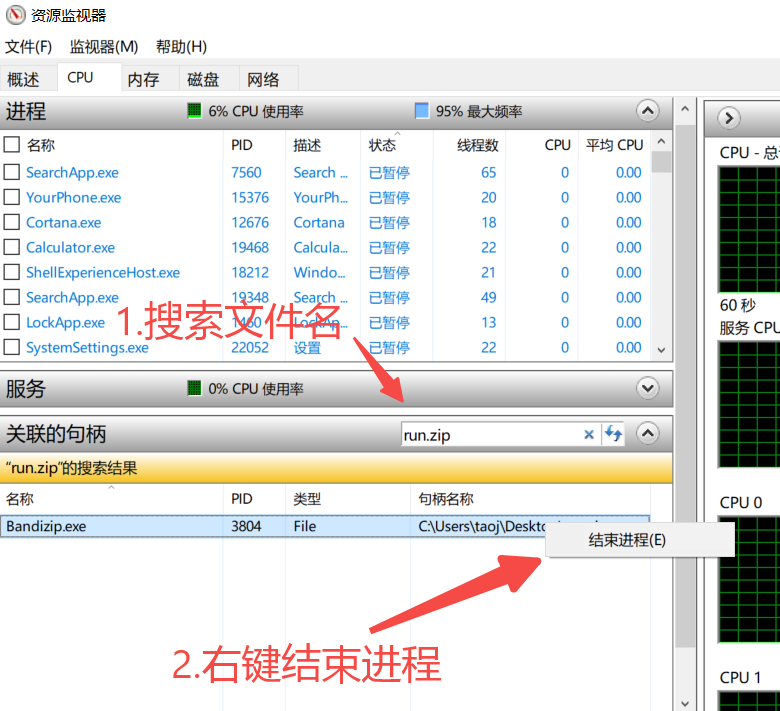Switch to the 概述 tab

coord(28,79)
